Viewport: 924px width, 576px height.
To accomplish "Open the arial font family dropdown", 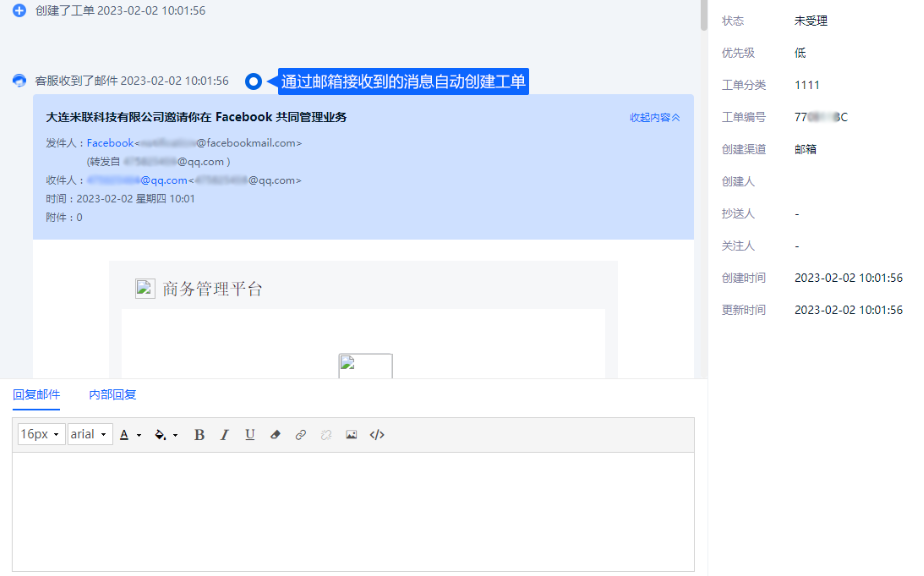I will (x=89, y=435).
